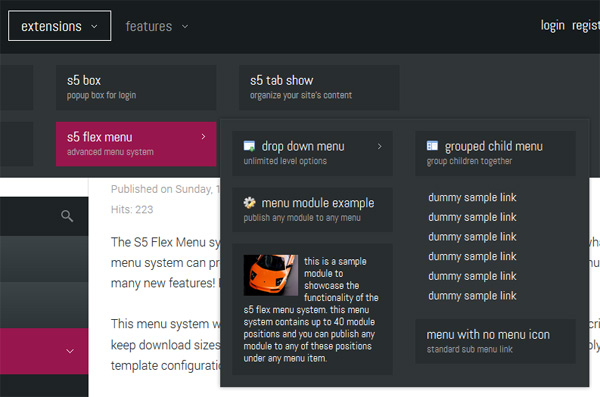This screenshot has width=600, height=397.
Task: Click the grouped child menu icon
Action: [432, 146]
